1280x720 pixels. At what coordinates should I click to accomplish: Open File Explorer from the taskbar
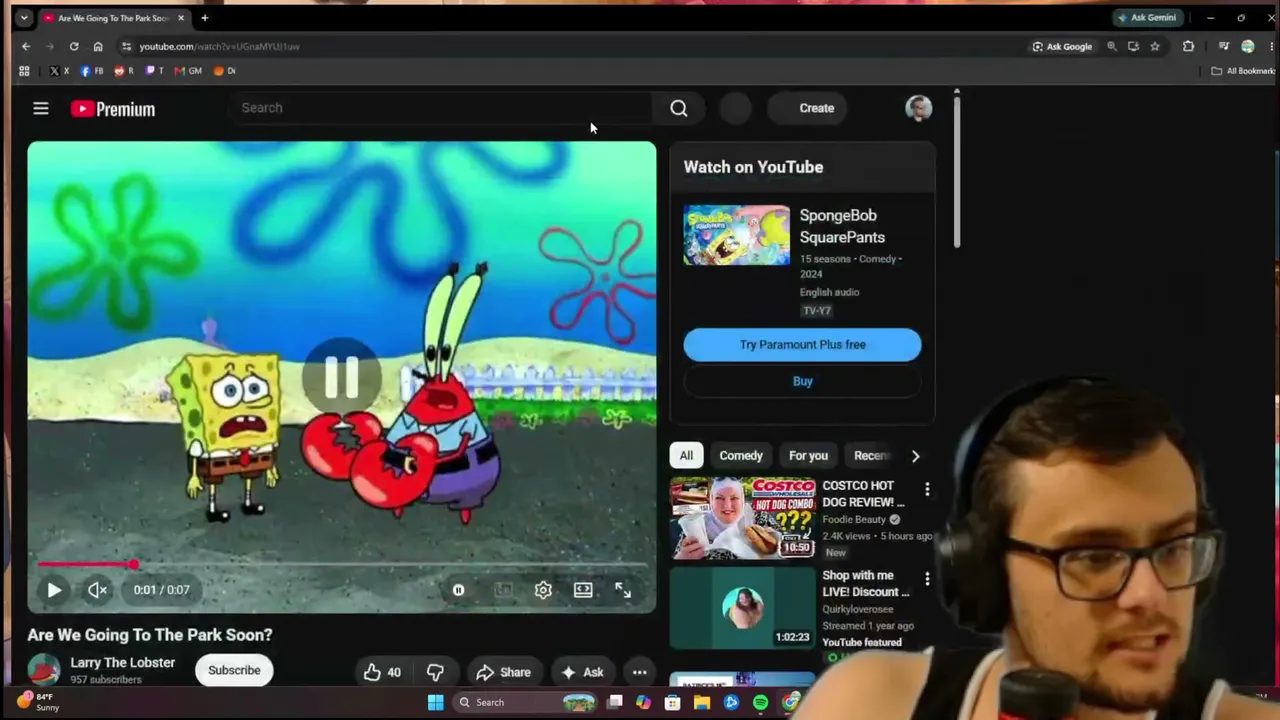click(702, 703)
